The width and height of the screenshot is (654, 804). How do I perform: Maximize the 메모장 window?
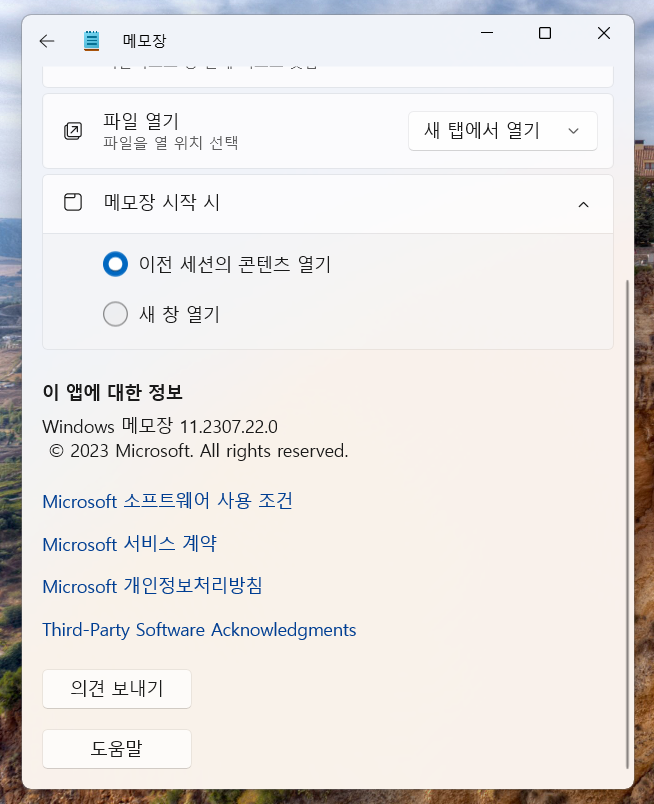coord(545,33)
